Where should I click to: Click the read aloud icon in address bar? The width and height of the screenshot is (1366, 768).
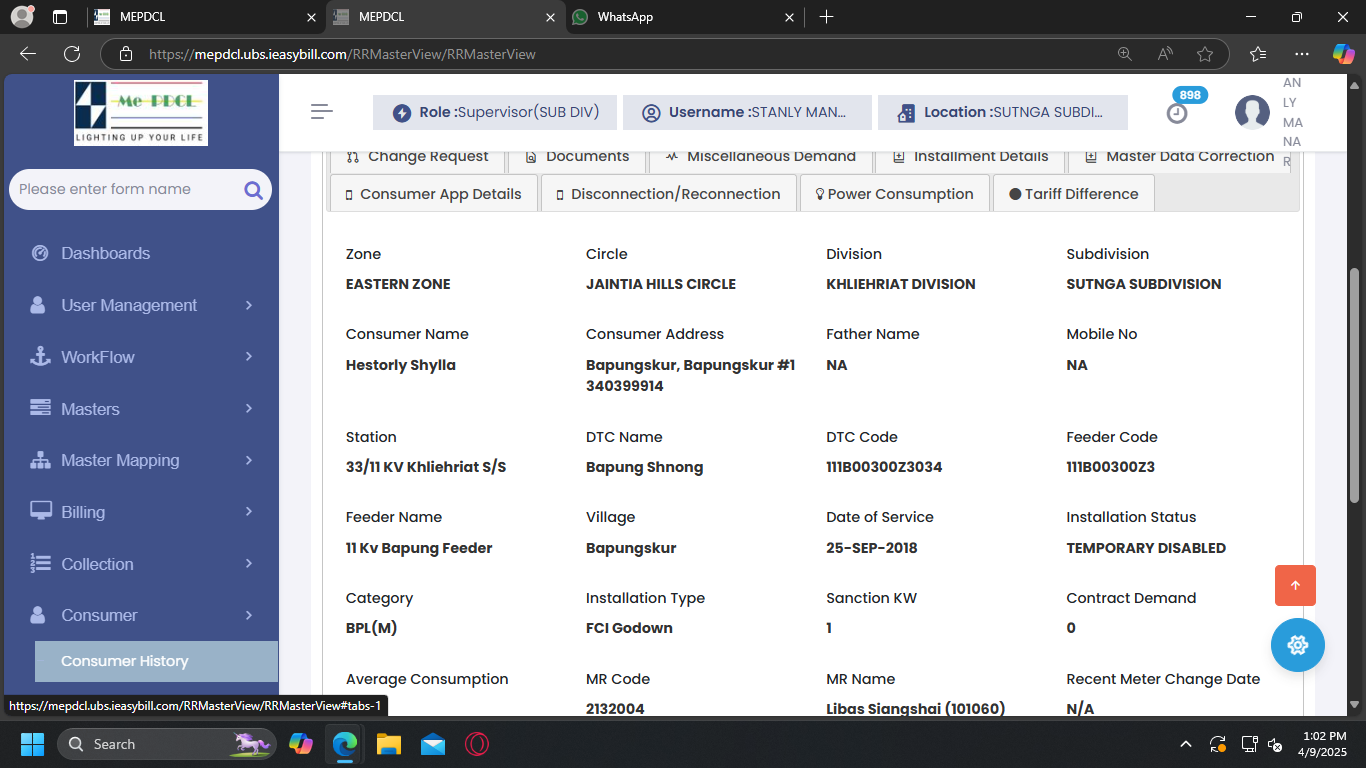1165,54
